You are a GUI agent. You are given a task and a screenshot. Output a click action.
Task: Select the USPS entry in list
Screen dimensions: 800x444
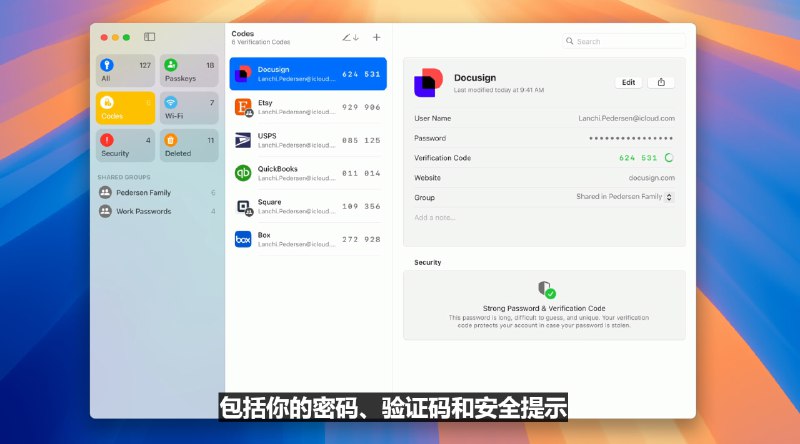(x=308, y=140)
